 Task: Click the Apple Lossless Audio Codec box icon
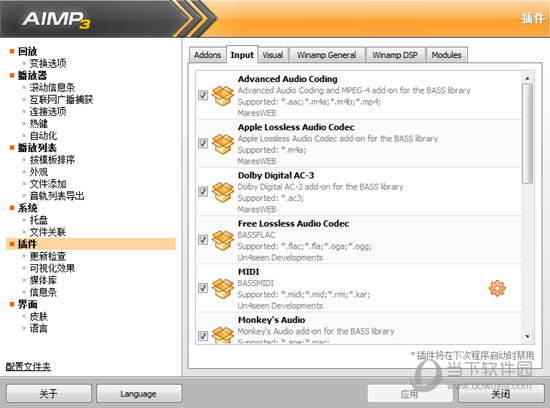click(223, 143)
